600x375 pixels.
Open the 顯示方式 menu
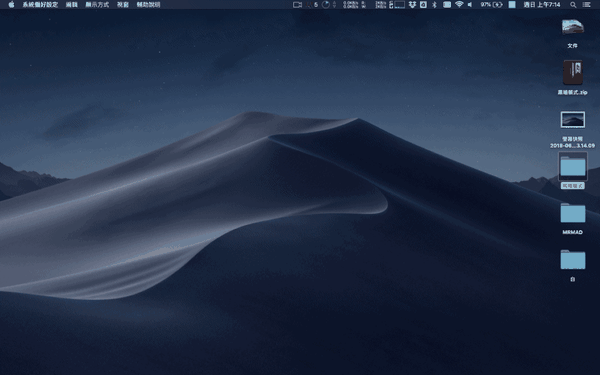click(97, 5)
